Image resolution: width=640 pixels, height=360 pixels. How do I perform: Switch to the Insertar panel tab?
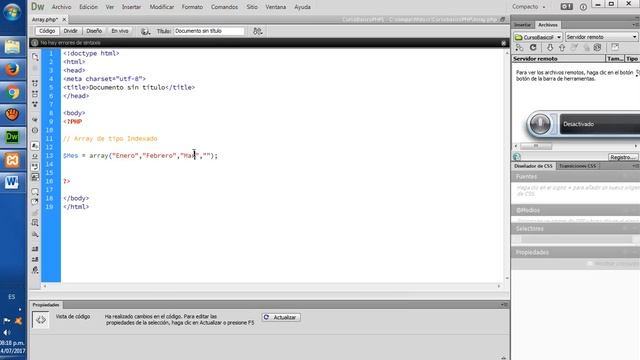(x=522, y=25)
